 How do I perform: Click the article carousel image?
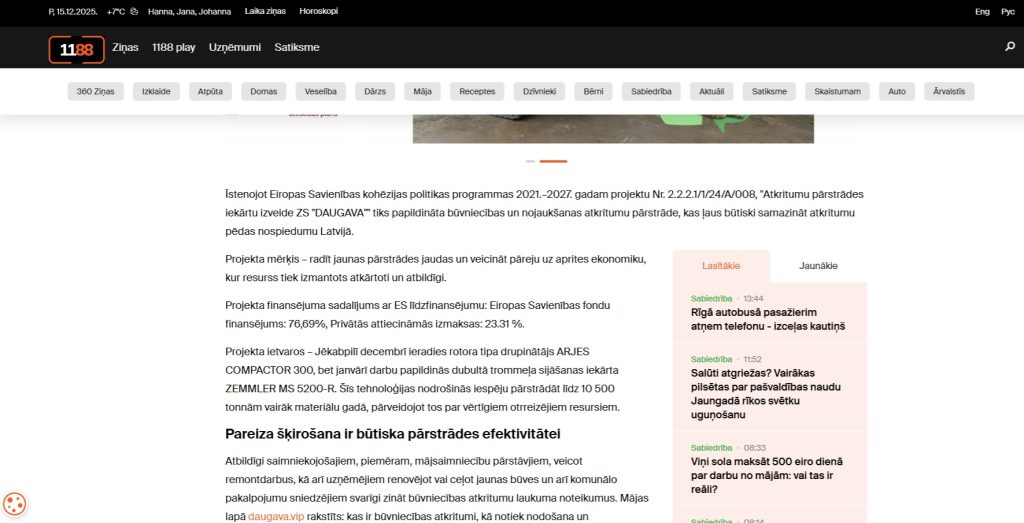point(613,129)
